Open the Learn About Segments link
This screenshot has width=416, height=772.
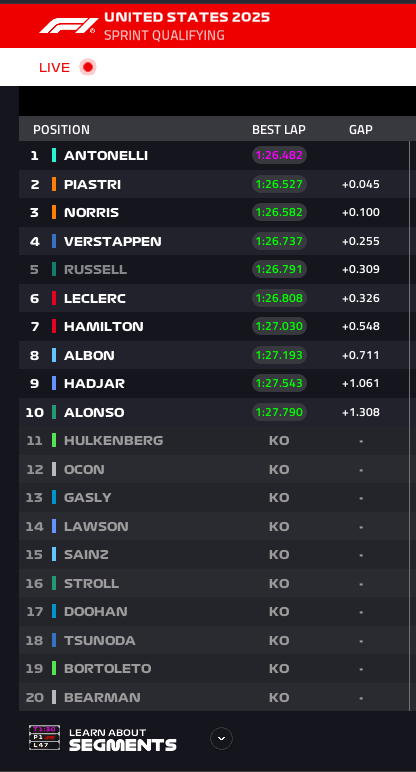123,740
